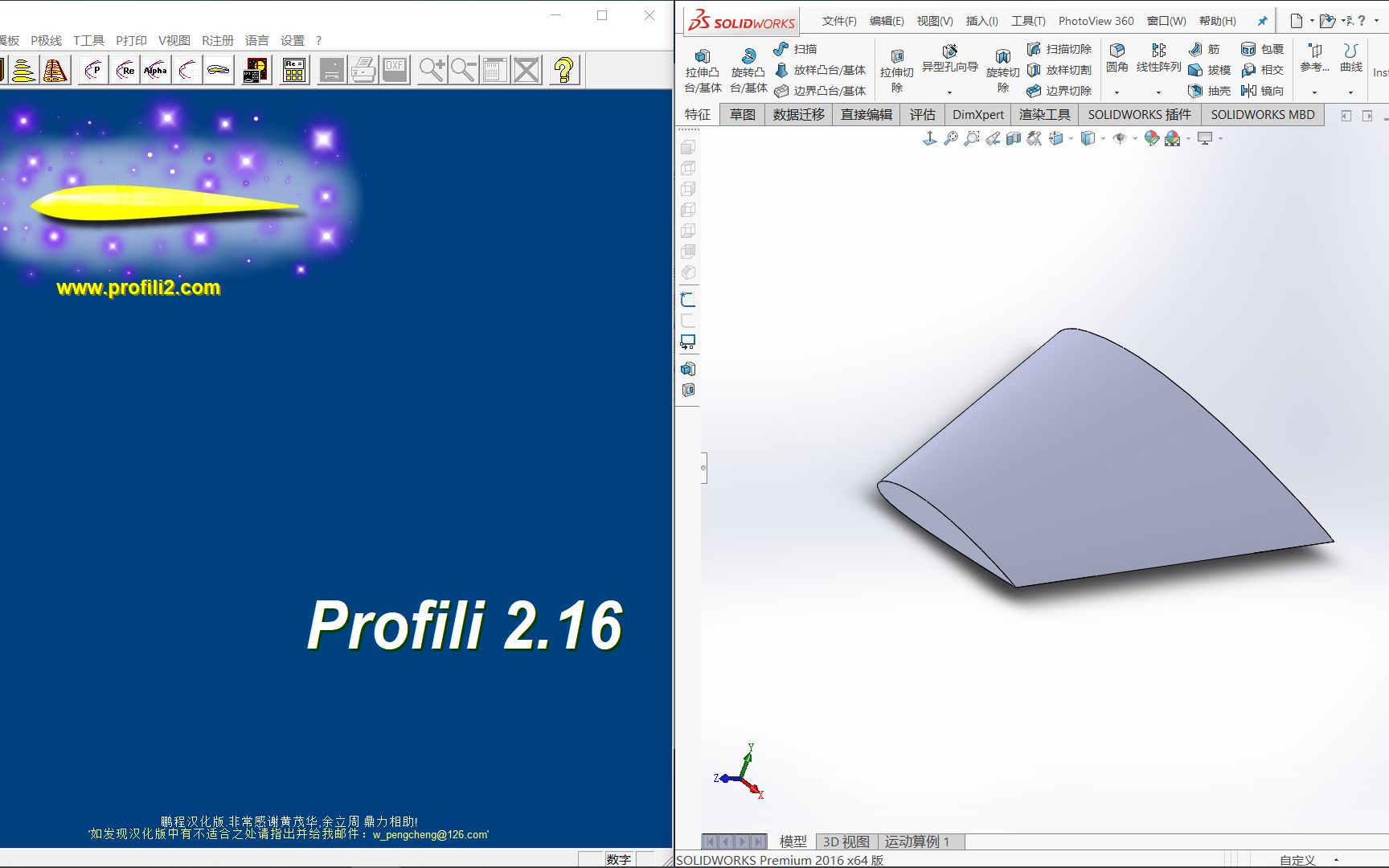Screen dimensions: 1389x868
Task: Open the 插入(I) menu in SolidWorks
Action: 981,21
